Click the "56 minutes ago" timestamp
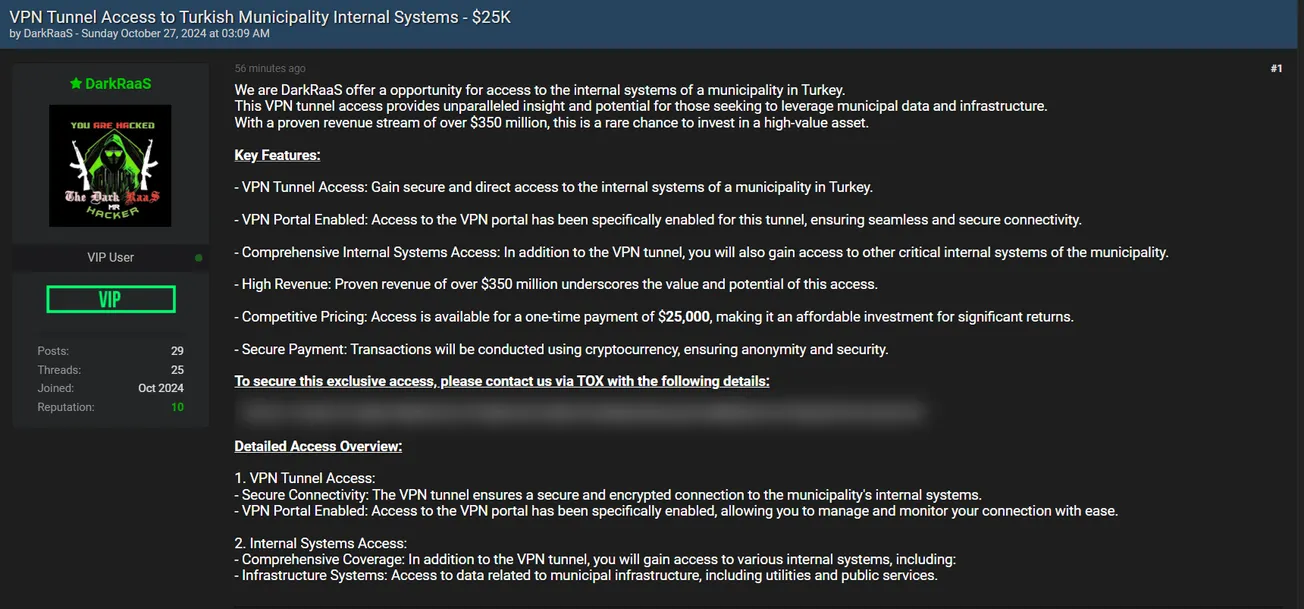Viewport: 1304px width, 609px height. [270, 69]
